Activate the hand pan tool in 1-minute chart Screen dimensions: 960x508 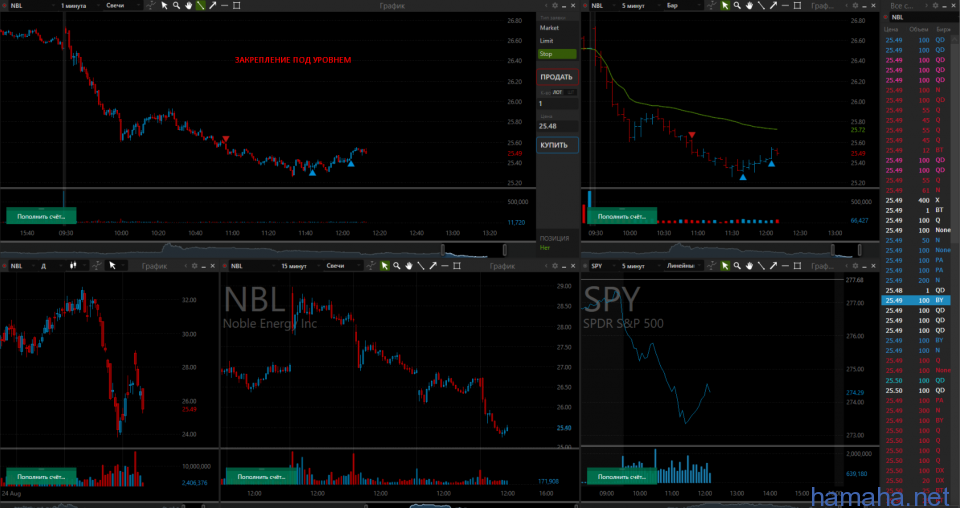(x=188, y=6)
